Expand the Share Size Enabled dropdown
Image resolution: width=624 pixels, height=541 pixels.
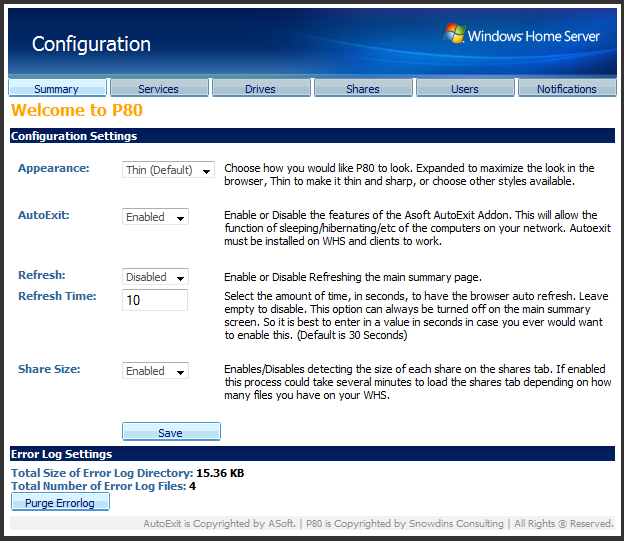pyautogui.click(x=155, y=371)
